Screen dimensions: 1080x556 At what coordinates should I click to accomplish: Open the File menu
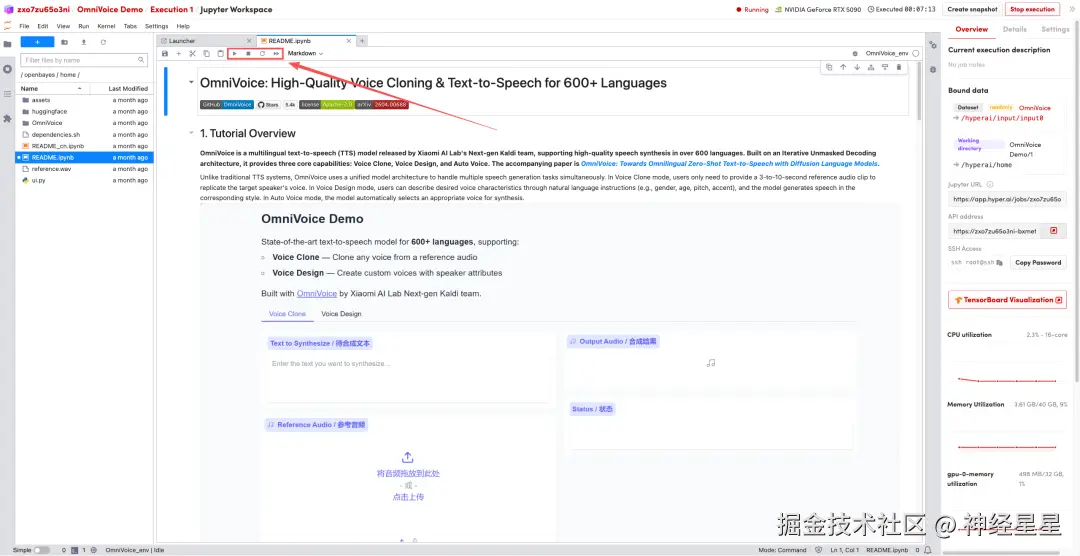tap(24, 26)
